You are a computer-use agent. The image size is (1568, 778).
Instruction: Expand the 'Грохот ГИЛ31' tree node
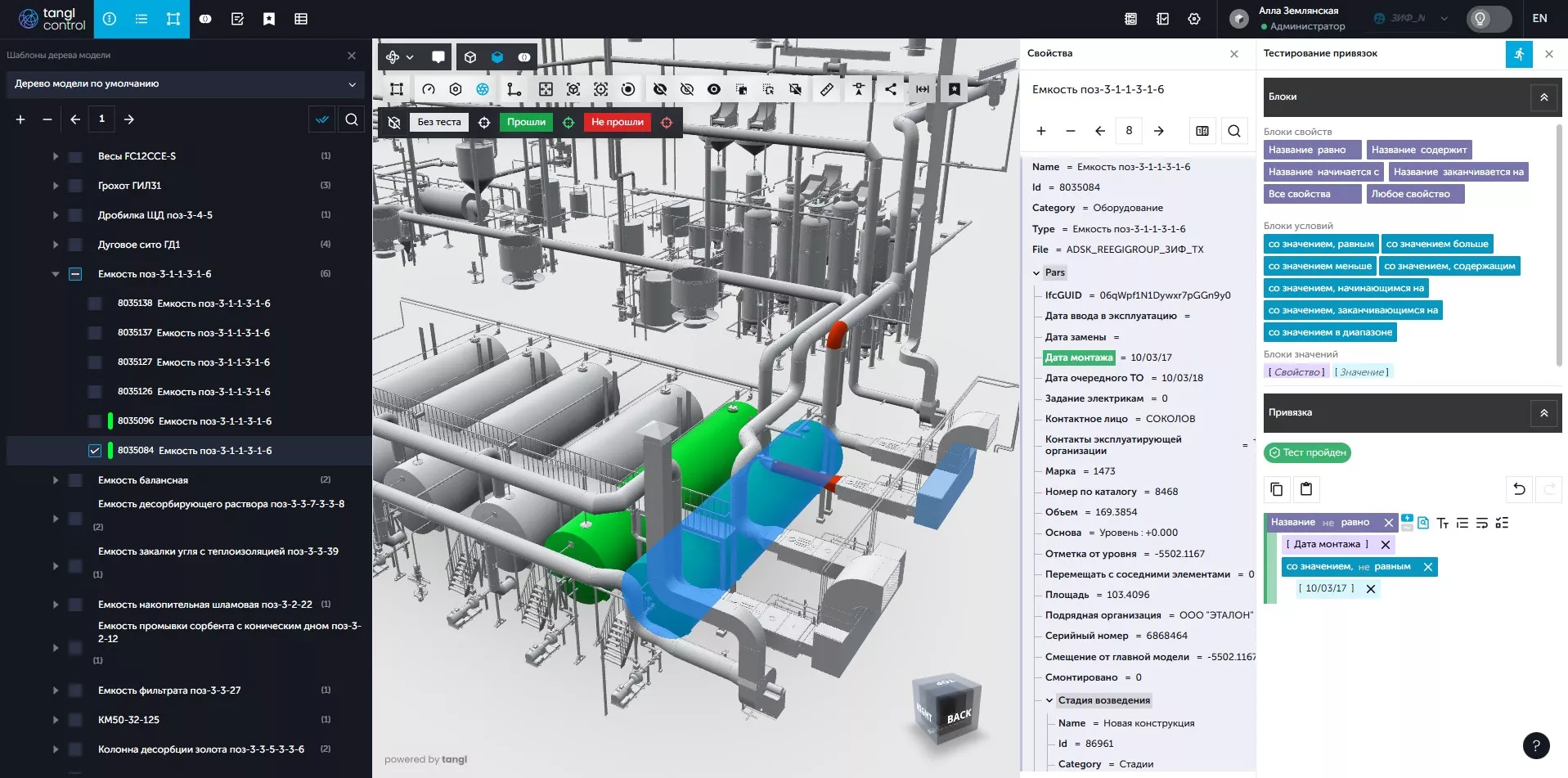[x=56, y=186]
